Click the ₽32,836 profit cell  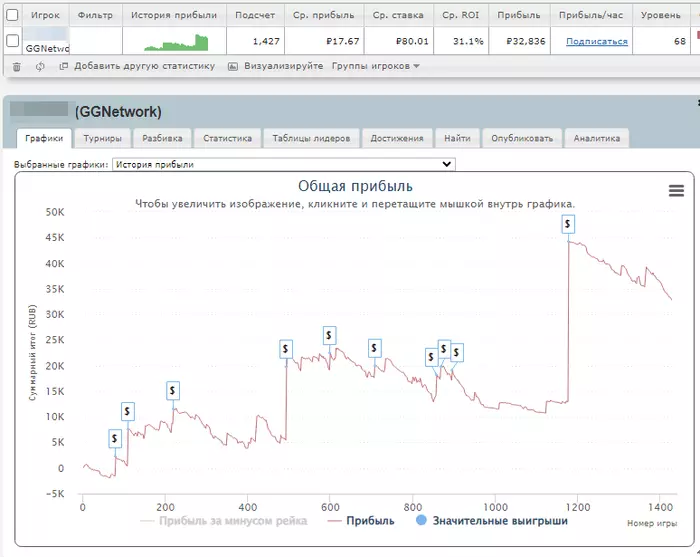click(x=519, y=41)
